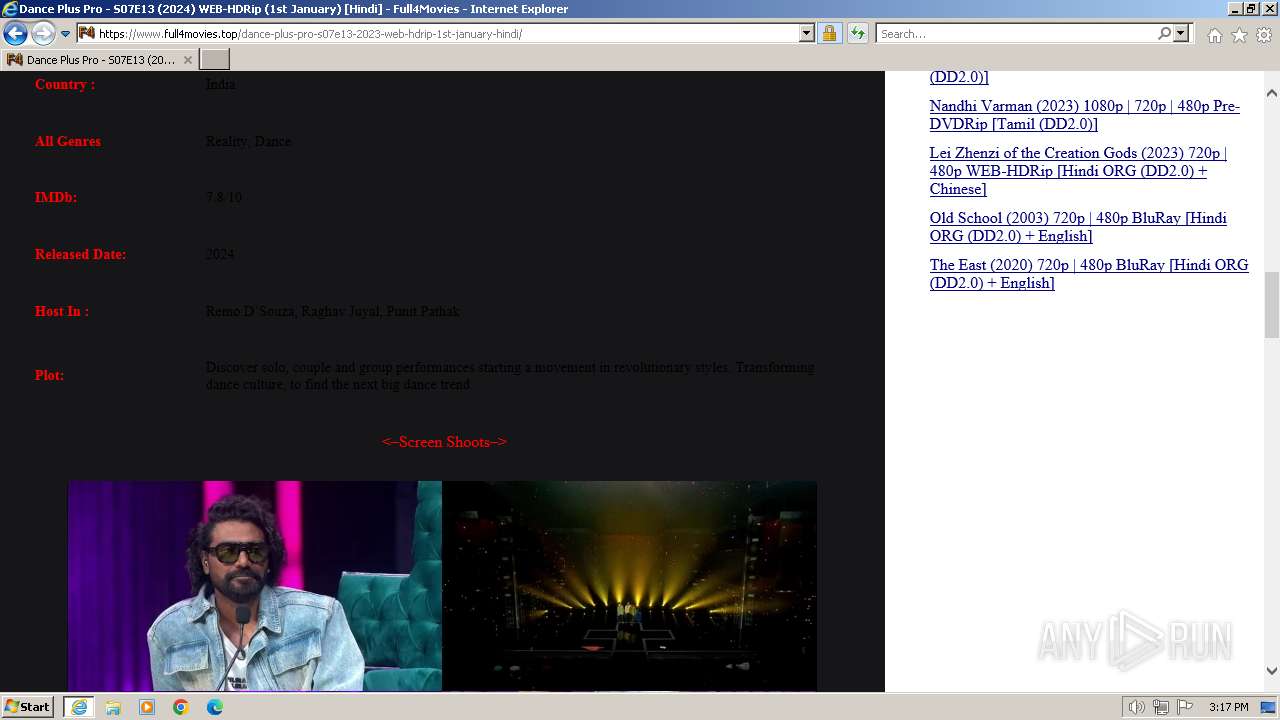Click the page favicon in address bar
The height and width of the screenshot is (720, 1280).
(x=87, y=33)
